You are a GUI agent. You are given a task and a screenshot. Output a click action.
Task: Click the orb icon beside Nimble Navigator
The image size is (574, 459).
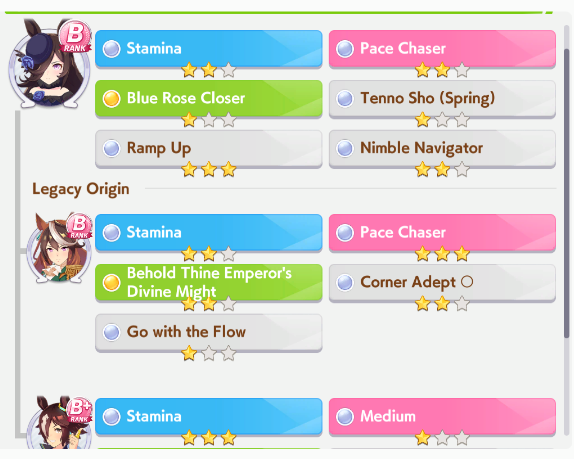345,149
